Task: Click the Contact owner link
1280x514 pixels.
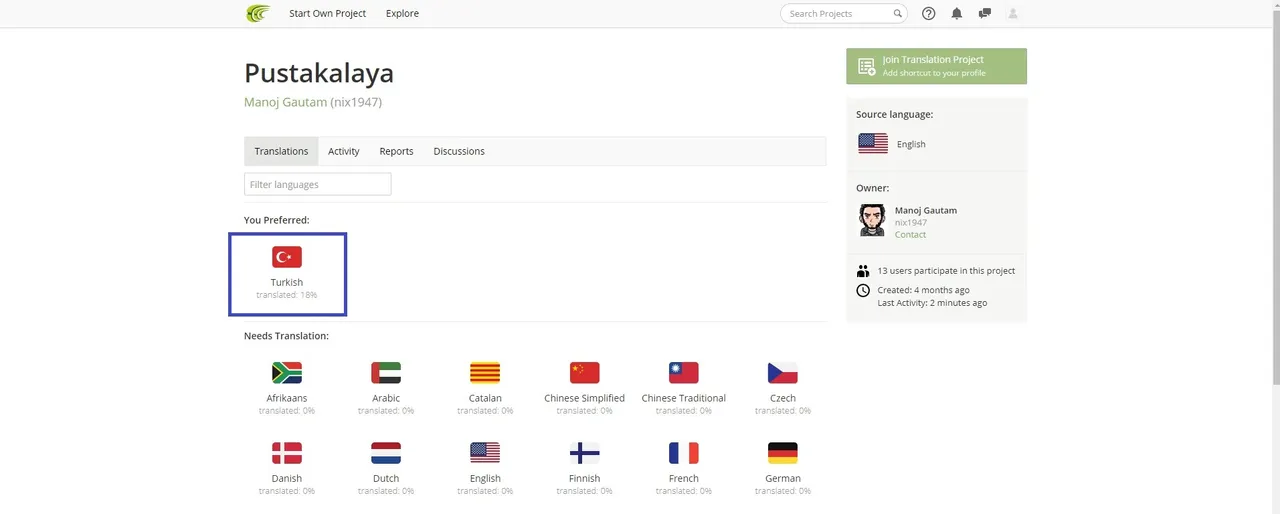Action: tap(910, 235)
